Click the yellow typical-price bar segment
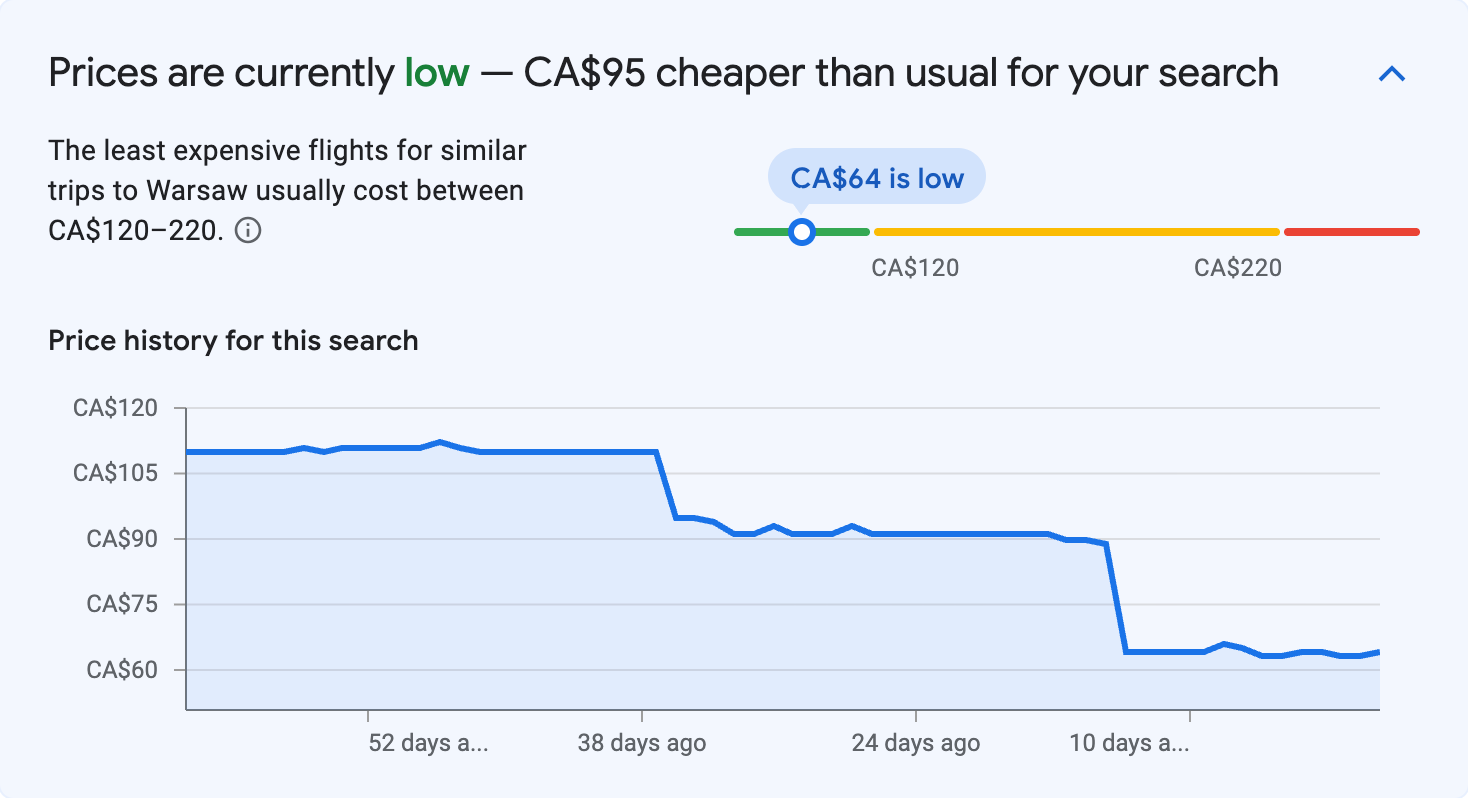Viewport: 1468px width, 798px height. tap(1075, 231)
